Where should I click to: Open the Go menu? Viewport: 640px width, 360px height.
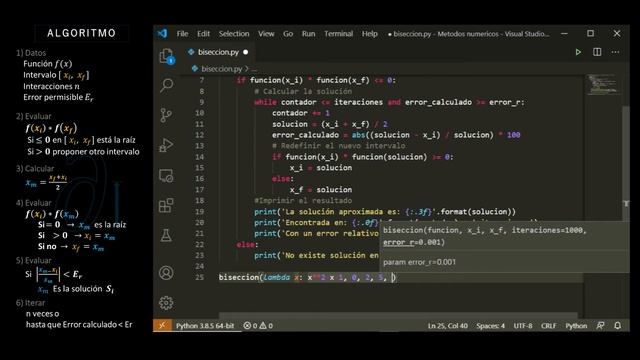click(x=288, y=34)
